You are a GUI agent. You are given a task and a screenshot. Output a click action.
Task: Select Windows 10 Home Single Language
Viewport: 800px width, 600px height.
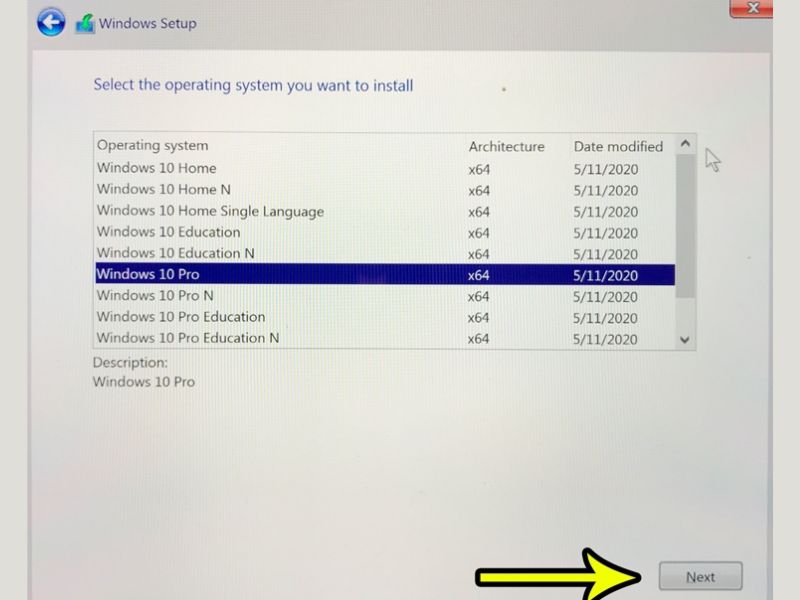pyautogui.click(x=385, y=211)
